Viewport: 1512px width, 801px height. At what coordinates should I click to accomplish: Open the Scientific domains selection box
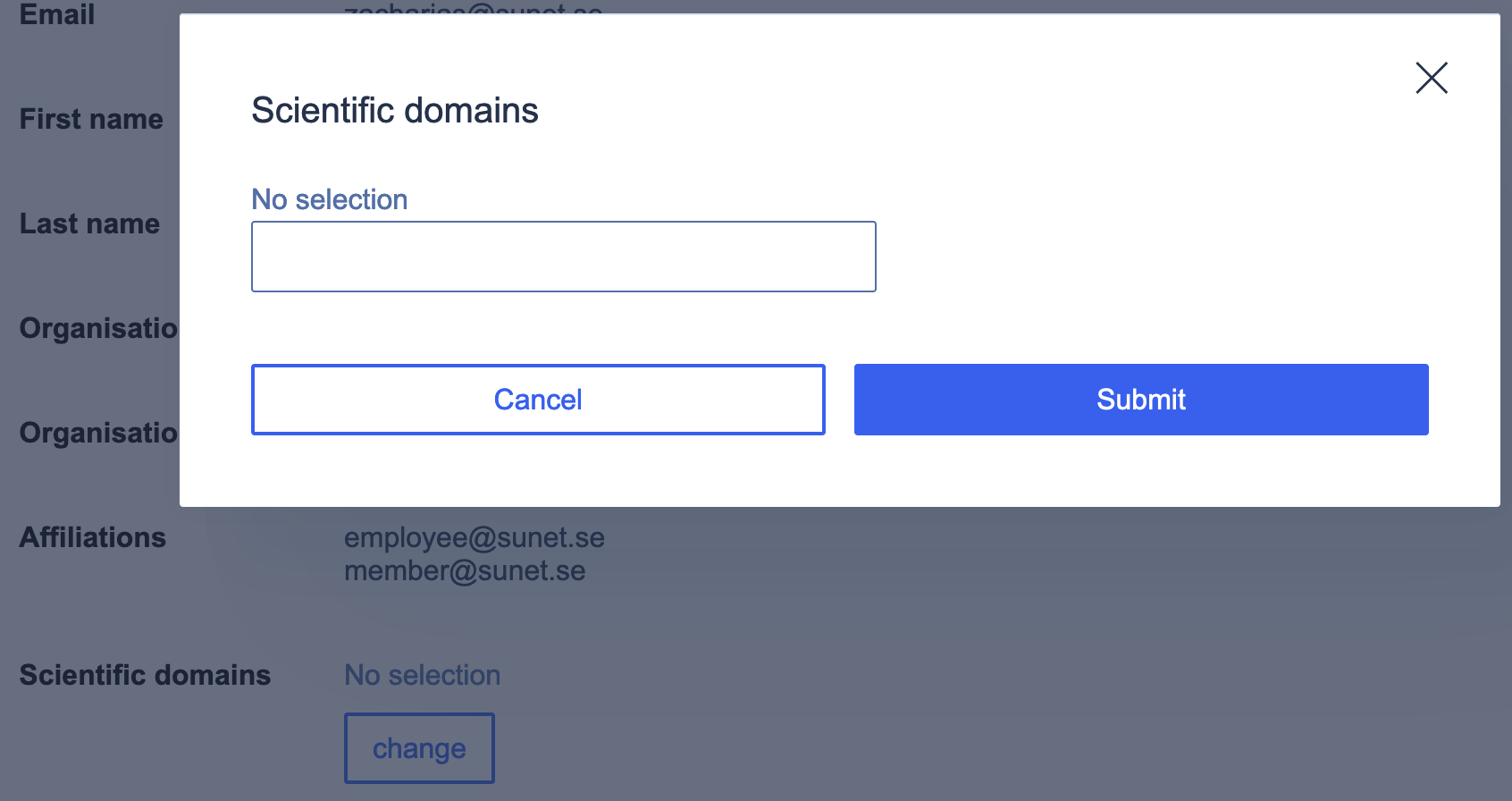coord(563,257)
